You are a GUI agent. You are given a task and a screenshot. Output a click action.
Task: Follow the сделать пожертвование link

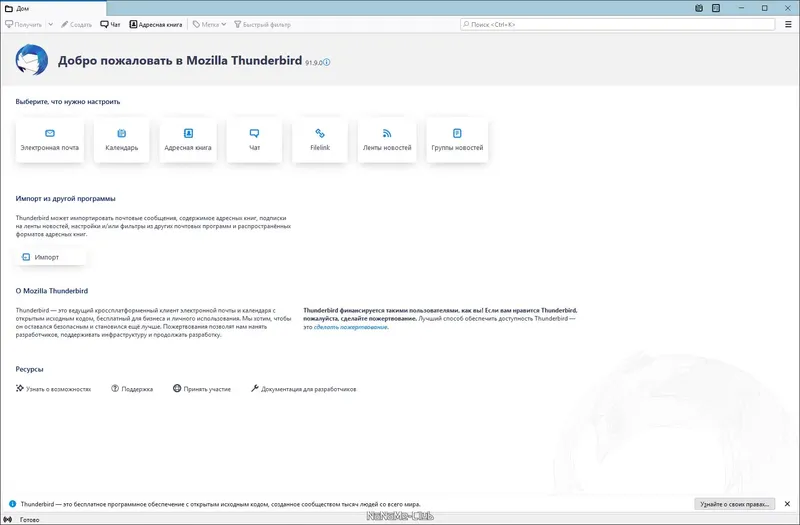click(351, 327)
